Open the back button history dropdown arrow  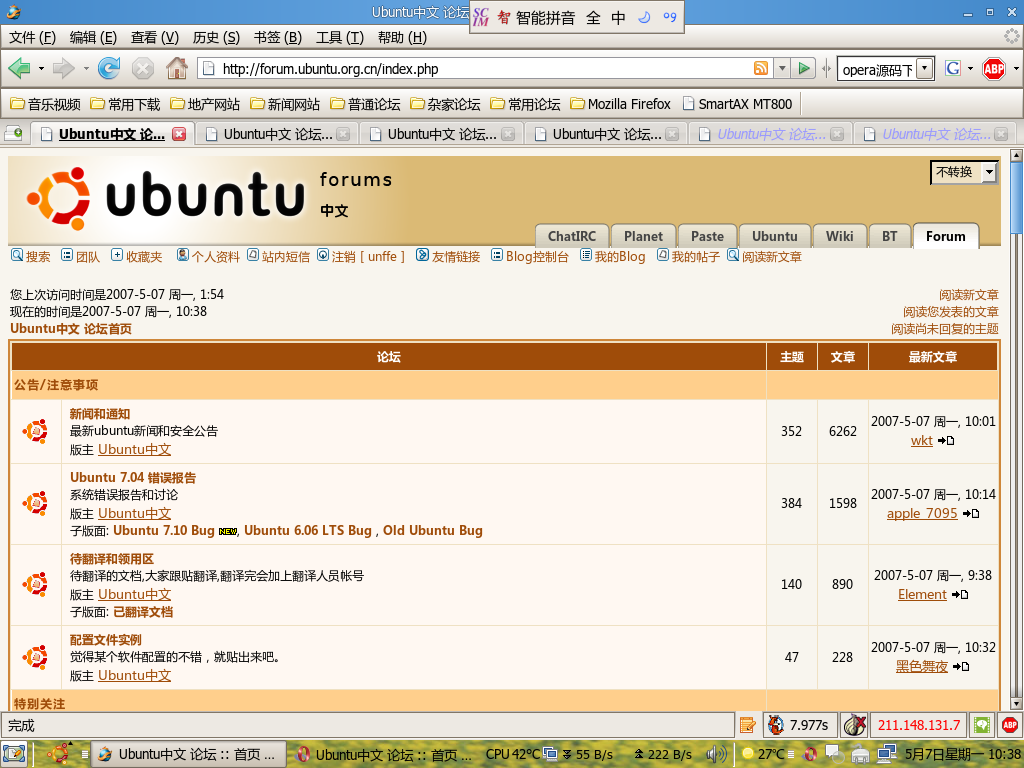41,69
